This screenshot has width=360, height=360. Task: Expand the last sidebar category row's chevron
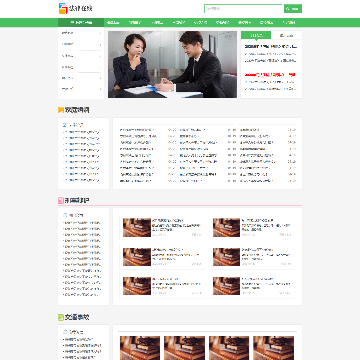(x=100, y=89)
